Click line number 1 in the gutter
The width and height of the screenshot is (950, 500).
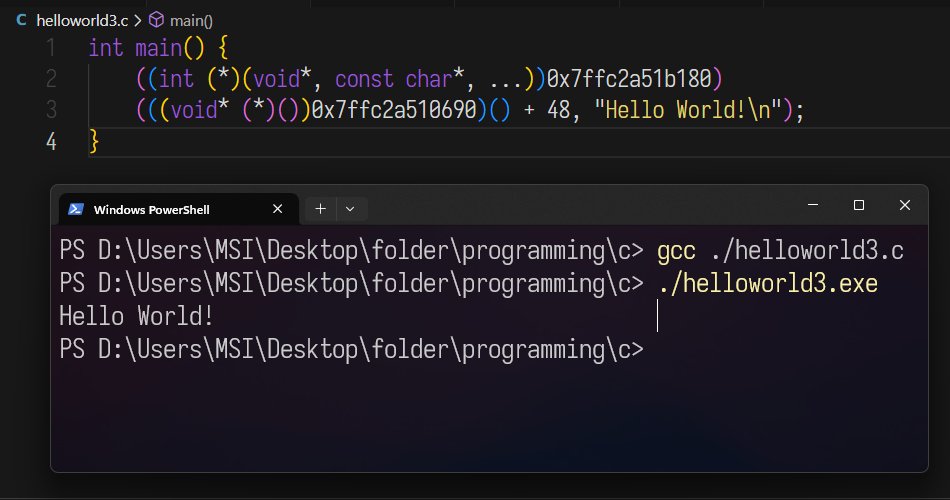[51, 48]
